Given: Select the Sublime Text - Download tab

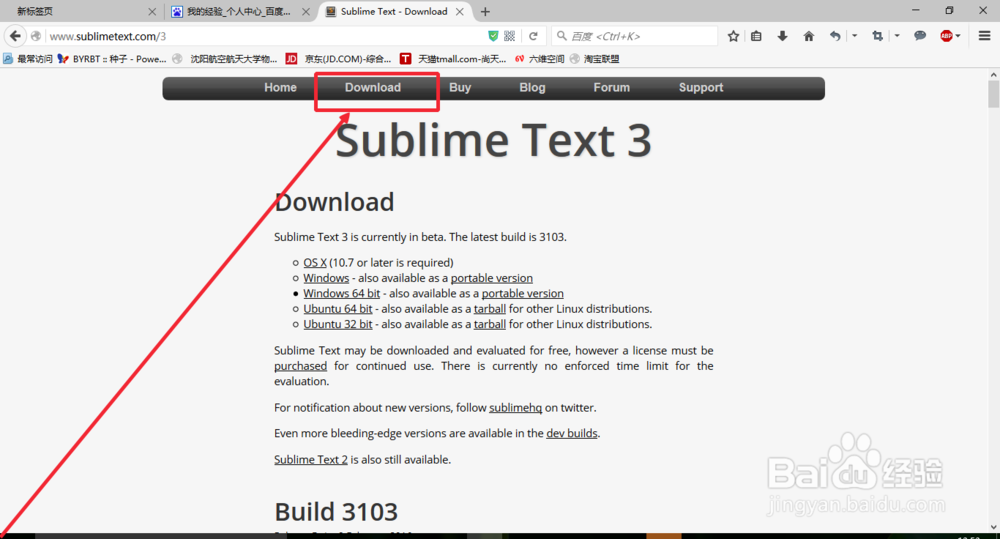Looking at the screenshot, I should point(395,11).
